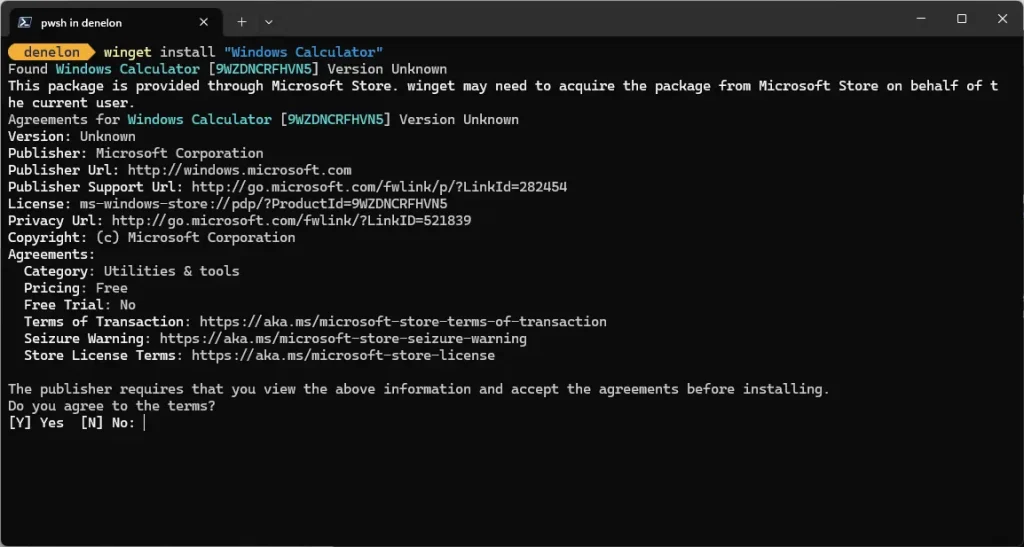Screen dimensions: 1024x547
Task: Click the "[Y] Yes" option text
Action: (x=36, y=423)
